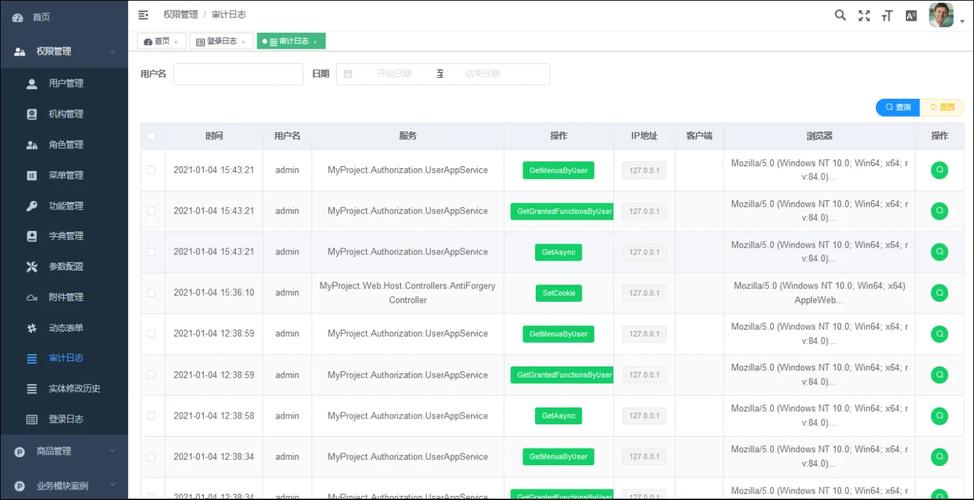Toggle fullscreen mode icon
The image size is (974, 500).
(x=864, y=15)
